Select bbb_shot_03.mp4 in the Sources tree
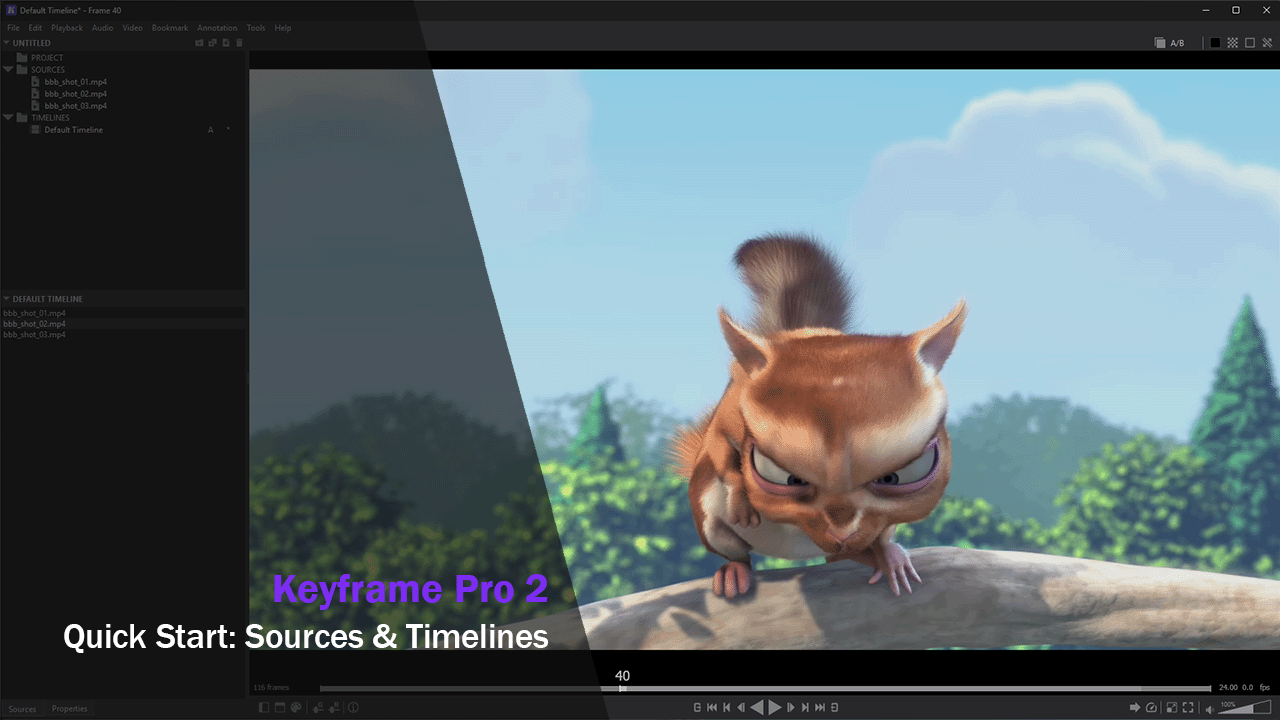The image size is (1280, 720). tap(76, 106)
